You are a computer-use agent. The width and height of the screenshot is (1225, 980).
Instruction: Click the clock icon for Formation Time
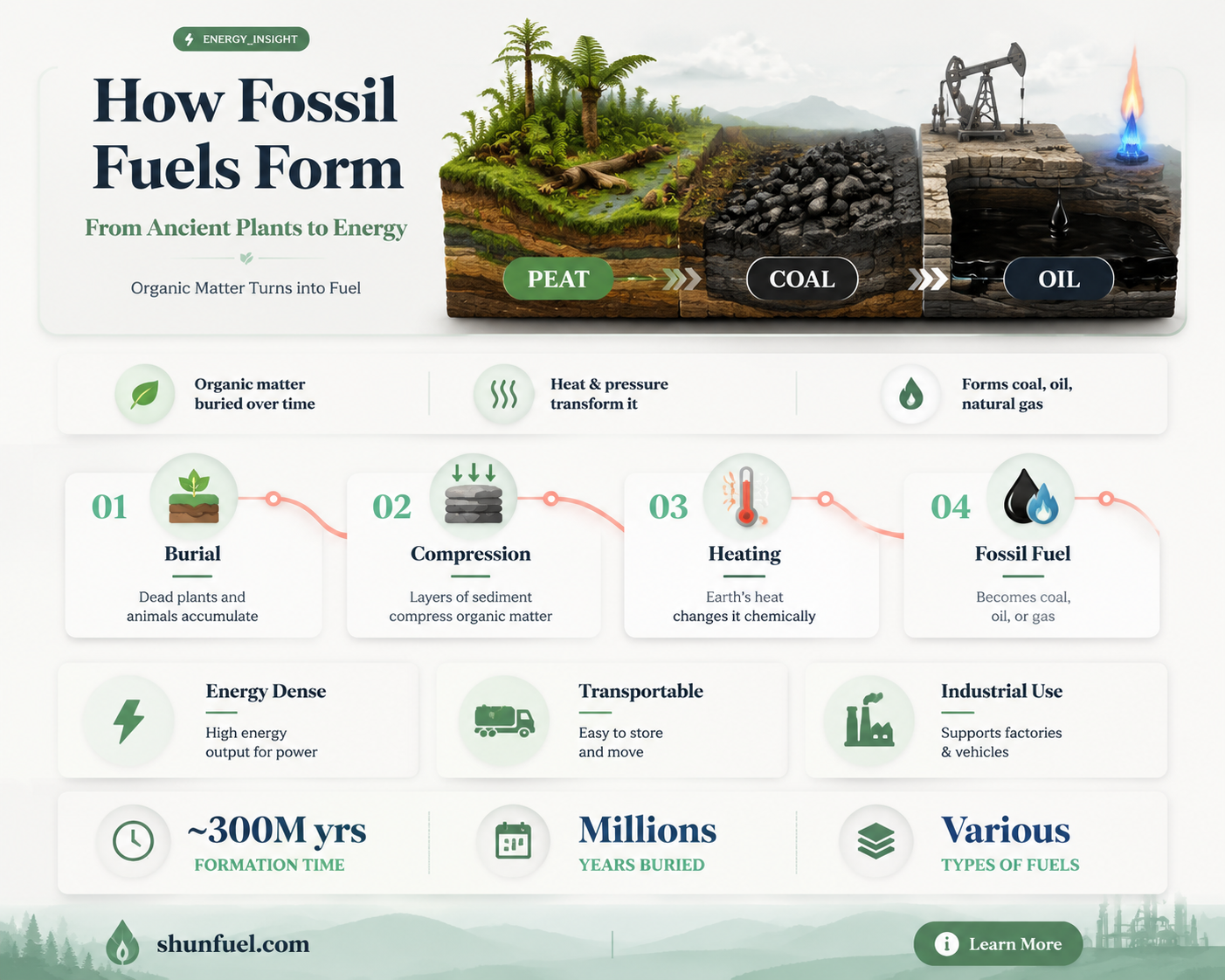(133, 841)
